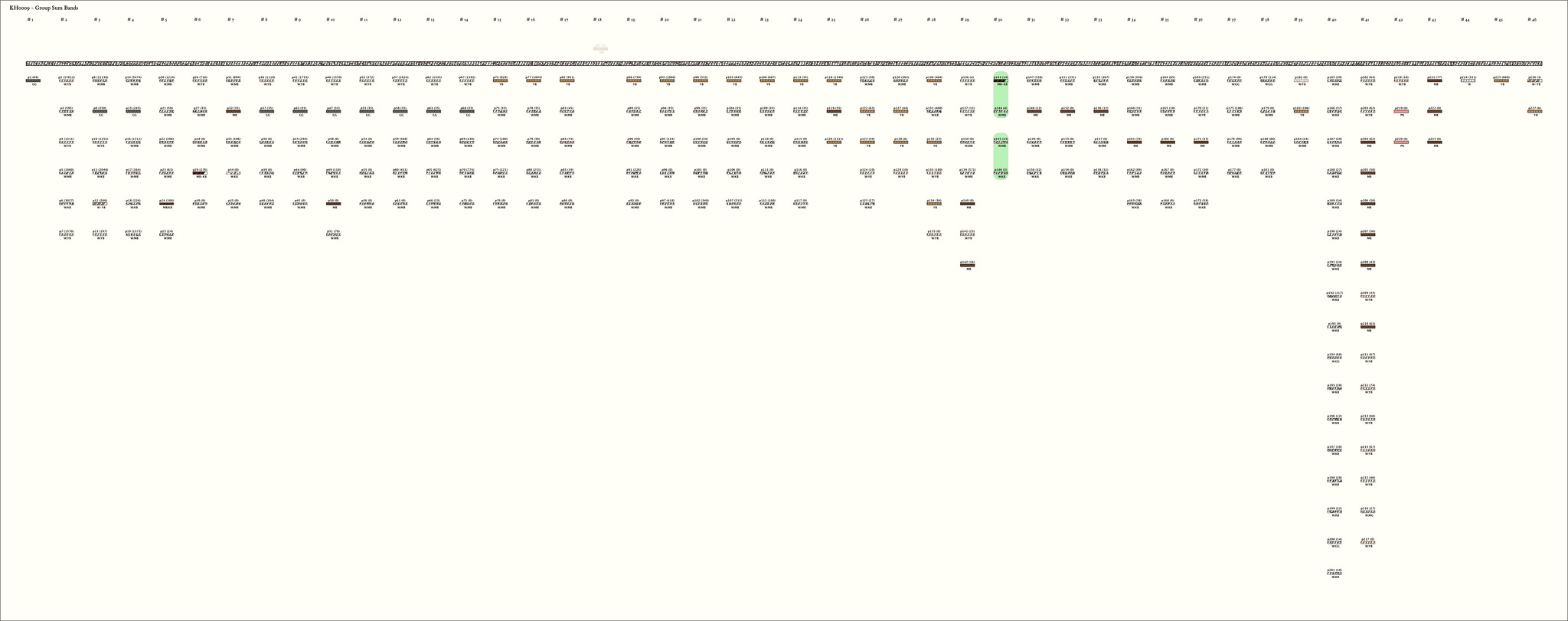Click the KH0009 - Group Sum Bands title
Screen dimensions: 1568x621
(x=44, y=8)
